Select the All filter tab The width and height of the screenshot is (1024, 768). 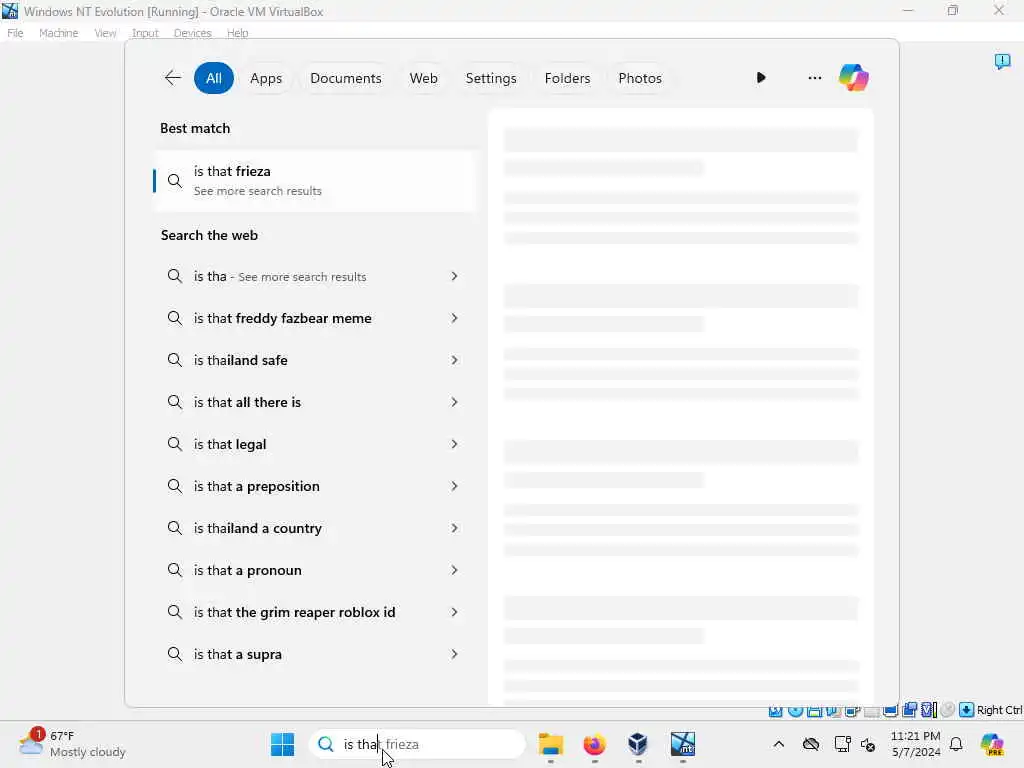tap(214, 78)
